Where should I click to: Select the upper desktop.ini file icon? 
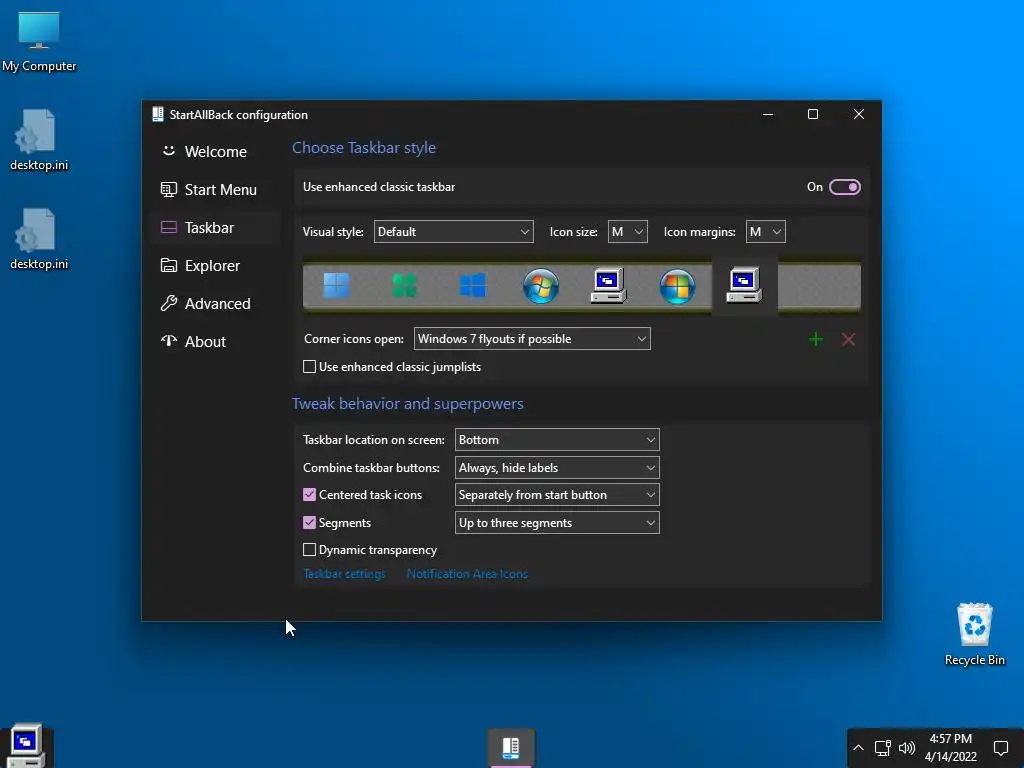(x=39, y=140)
